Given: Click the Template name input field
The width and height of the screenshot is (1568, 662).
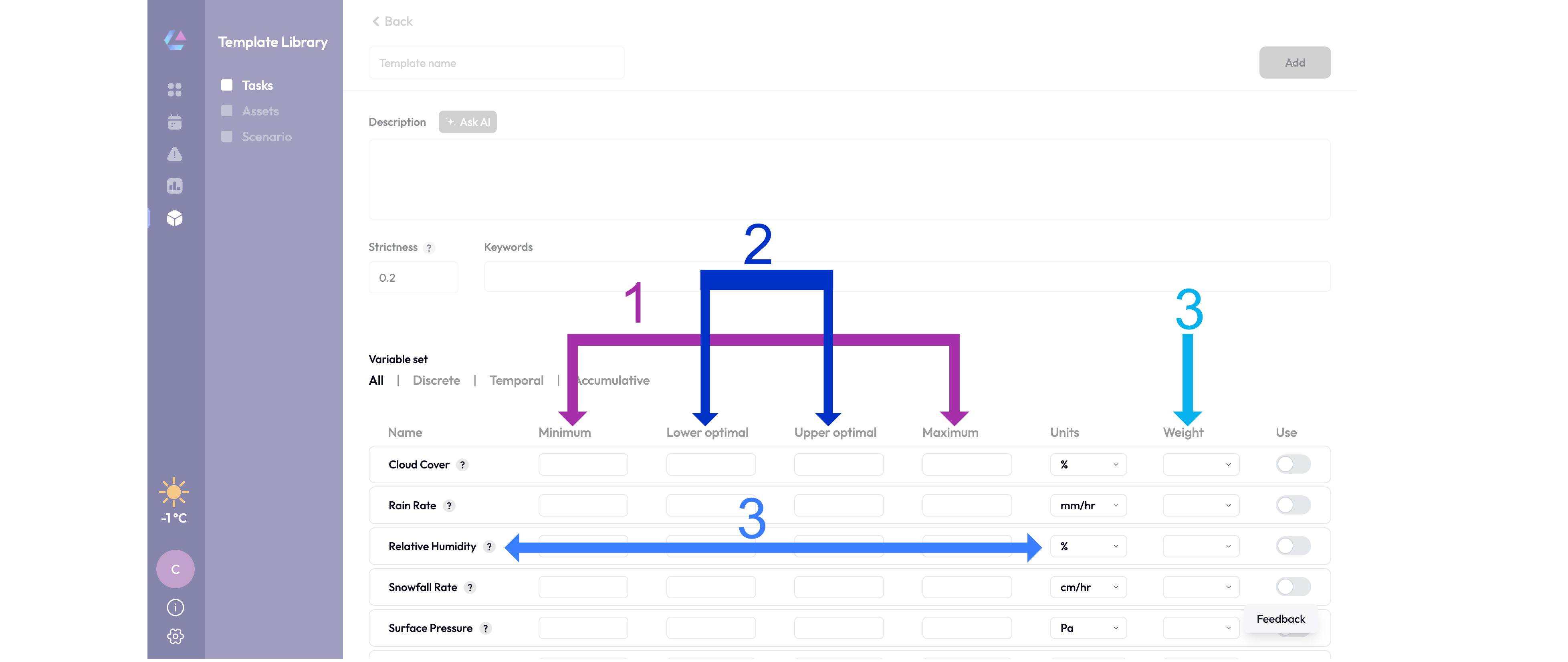Looking at the screenshot, I should (x=496, y=63).
